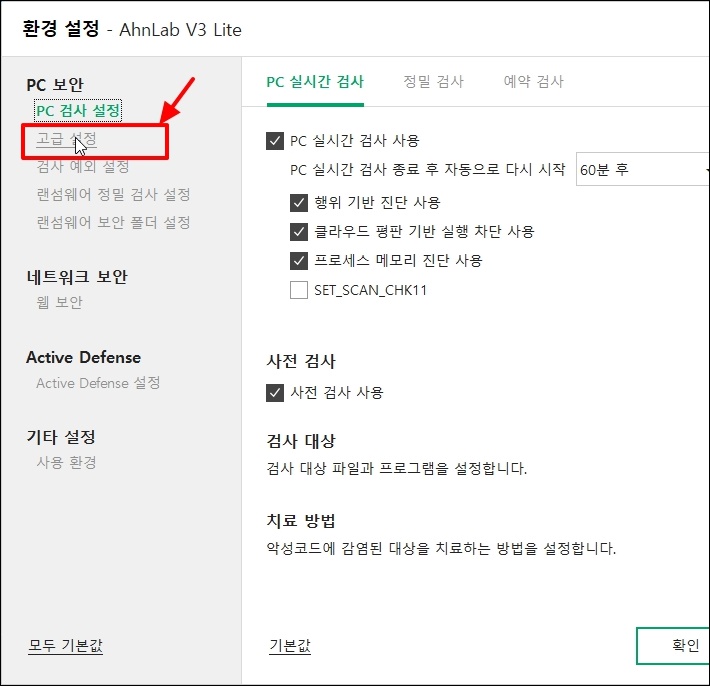The image size is (710, 686).
Task: Open 고급 설정 sidebar item
Action: [67, 139]
